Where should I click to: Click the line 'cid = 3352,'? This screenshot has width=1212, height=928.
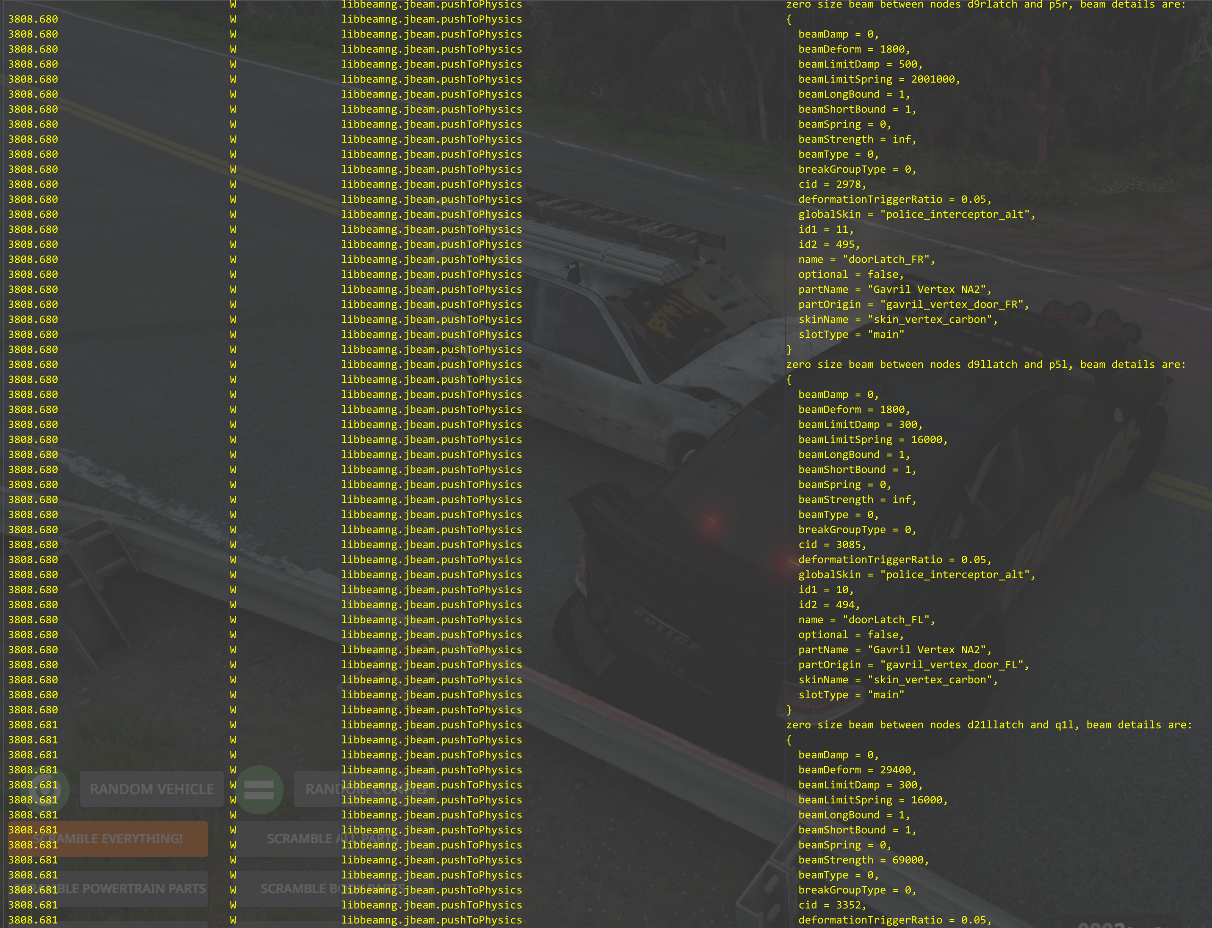click(832, 904)
